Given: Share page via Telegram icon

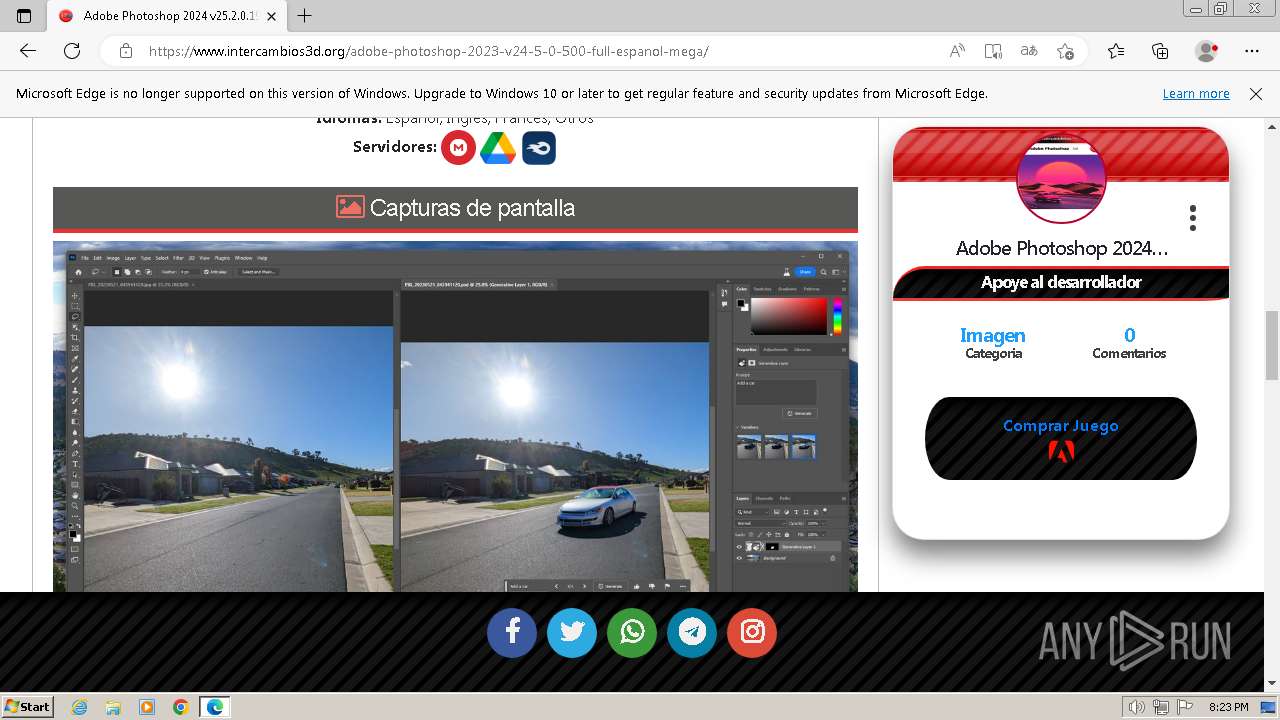Looking at the screenshot, I should 692,632.
